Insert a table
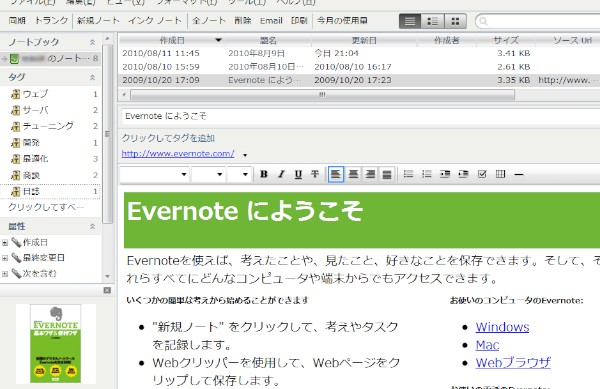Screen dimensions: 600x389 click(501, 174)
